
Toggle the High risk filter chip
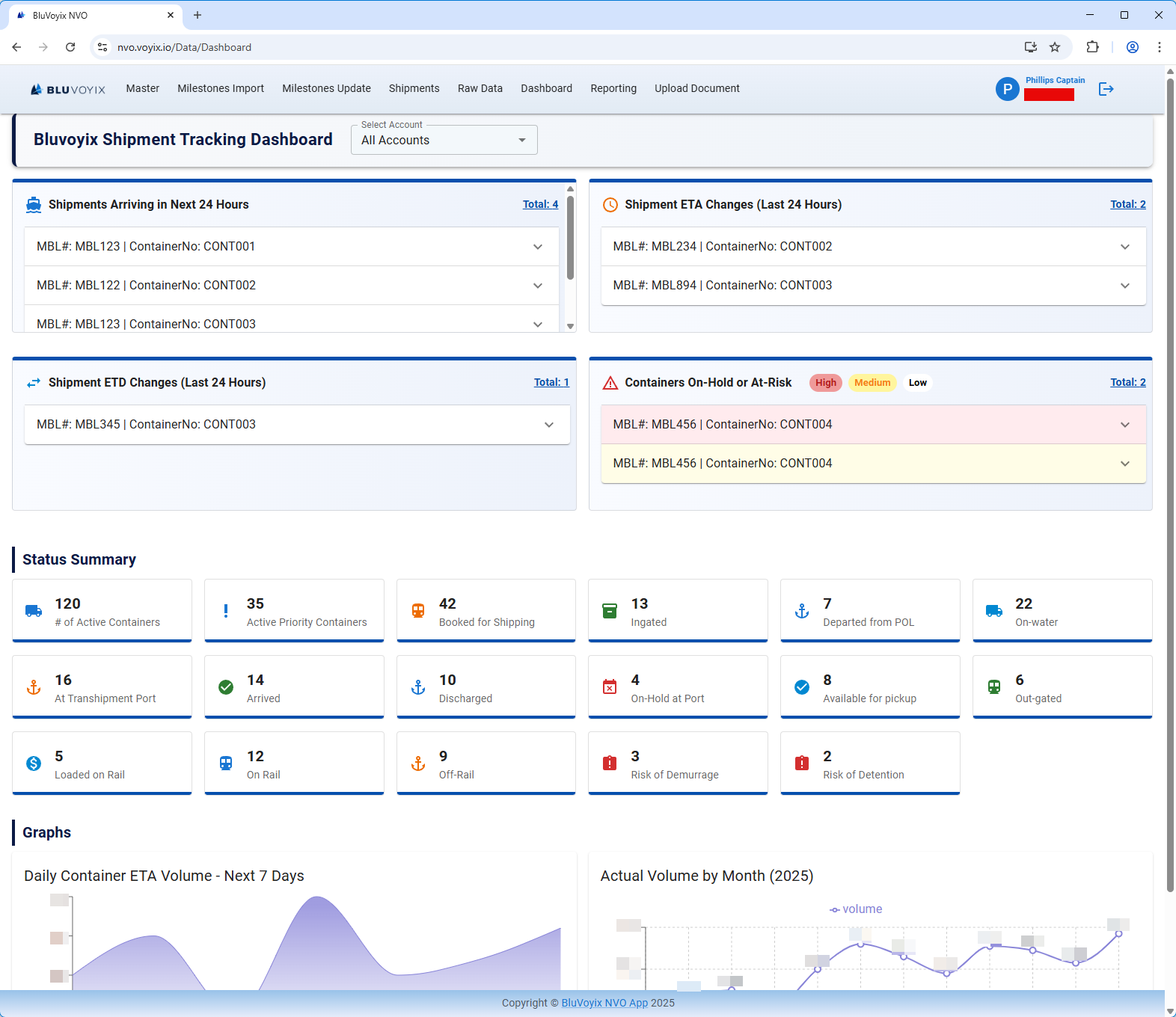coord(825,383)
